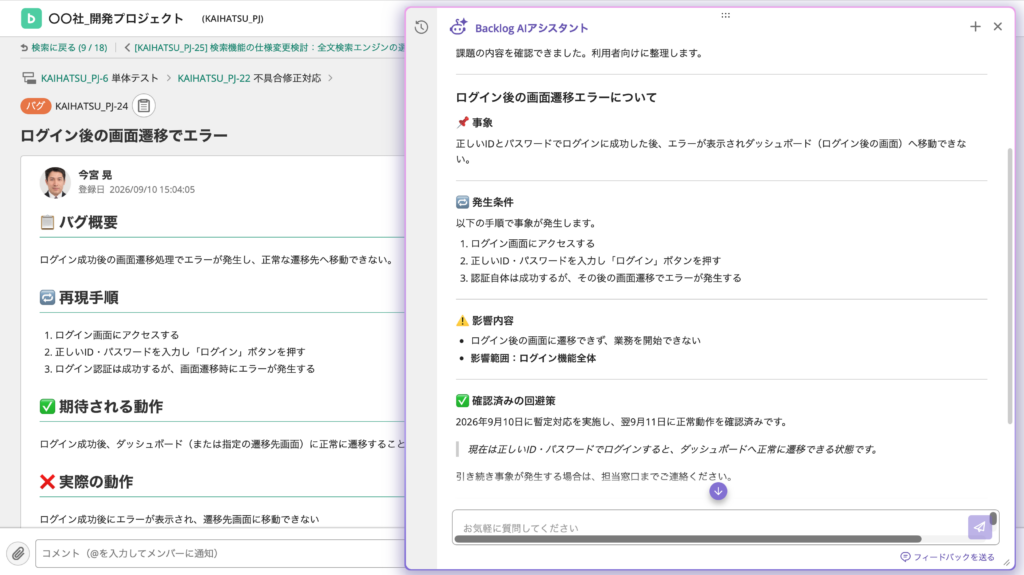1024x575 pixels.
Task: Click 影響範囲：ログイン機能全体 bullet text
Action: click(533, 358)
